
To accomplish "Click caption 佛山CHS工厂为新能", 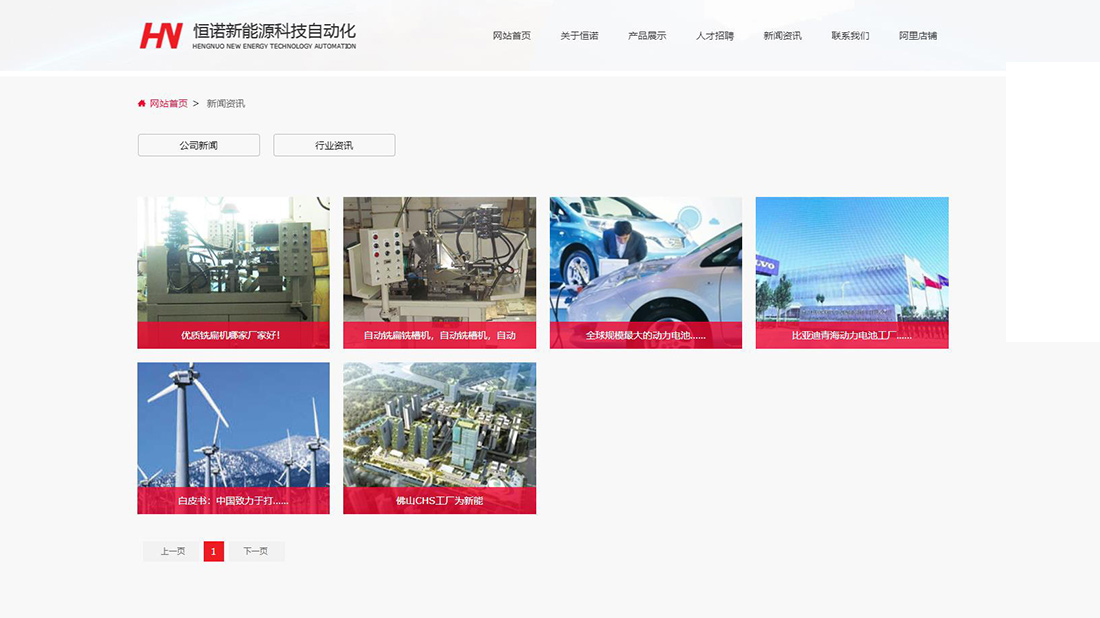I will point(439,501).
